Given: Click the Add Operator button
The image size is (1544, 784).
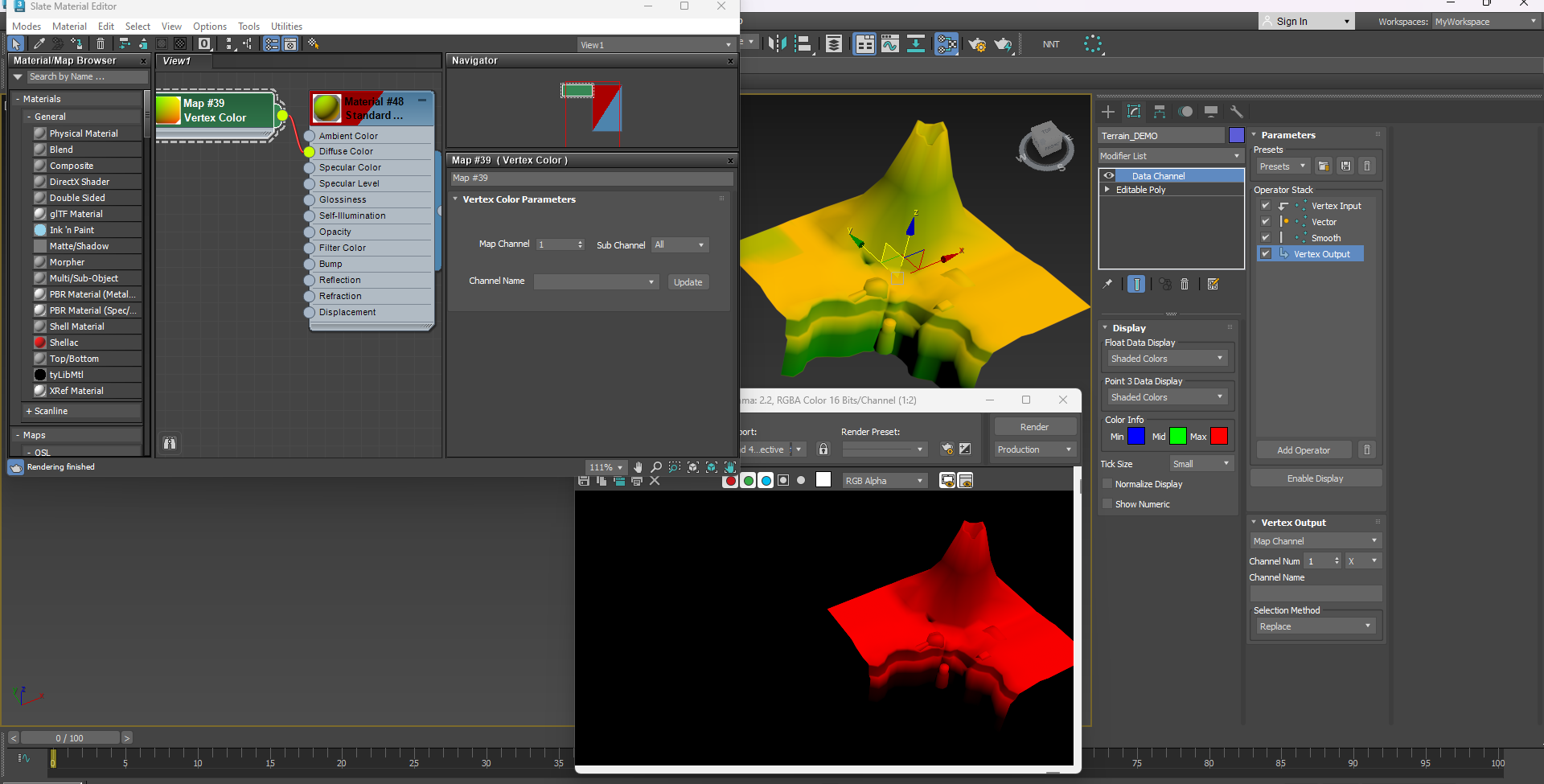Looking at the screenshot, I should pyautogui.click(x=1304, y=450).
